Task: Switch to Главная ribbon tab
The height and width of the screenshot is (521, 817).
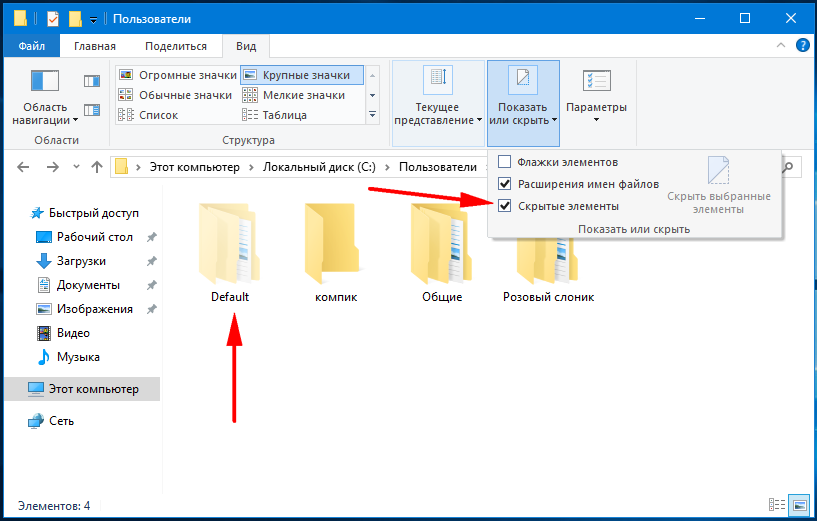Action: pyautogui.click(x=95, y=46)
